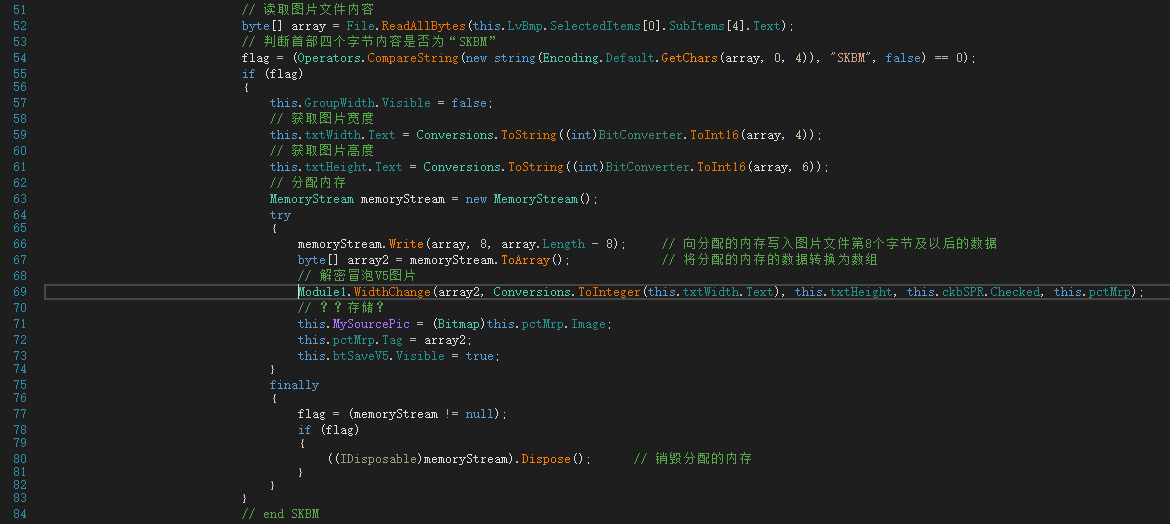Click the comment "将分配的内存的数据转换为数组" on line 67
The width and height of the screenshot is (1170, 524).
(780, 260)
